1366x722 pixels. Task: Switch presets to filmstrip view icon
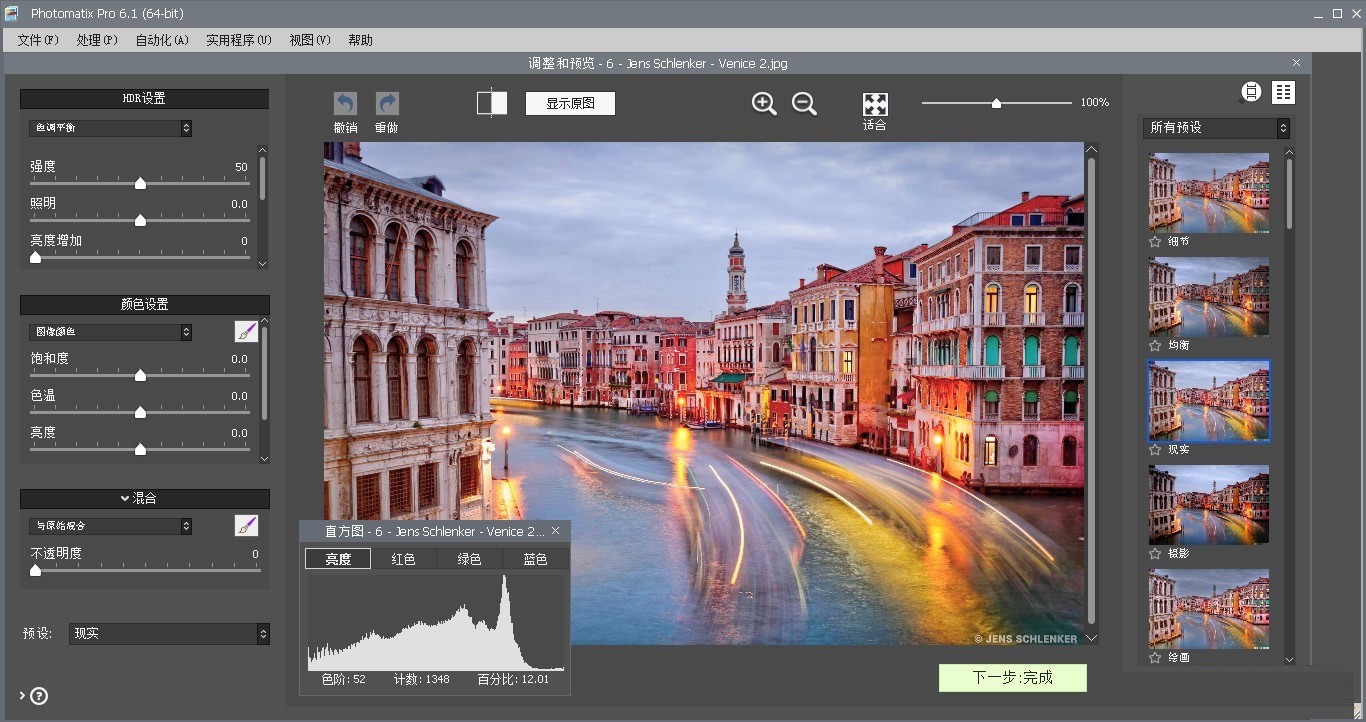point(1250,92)
